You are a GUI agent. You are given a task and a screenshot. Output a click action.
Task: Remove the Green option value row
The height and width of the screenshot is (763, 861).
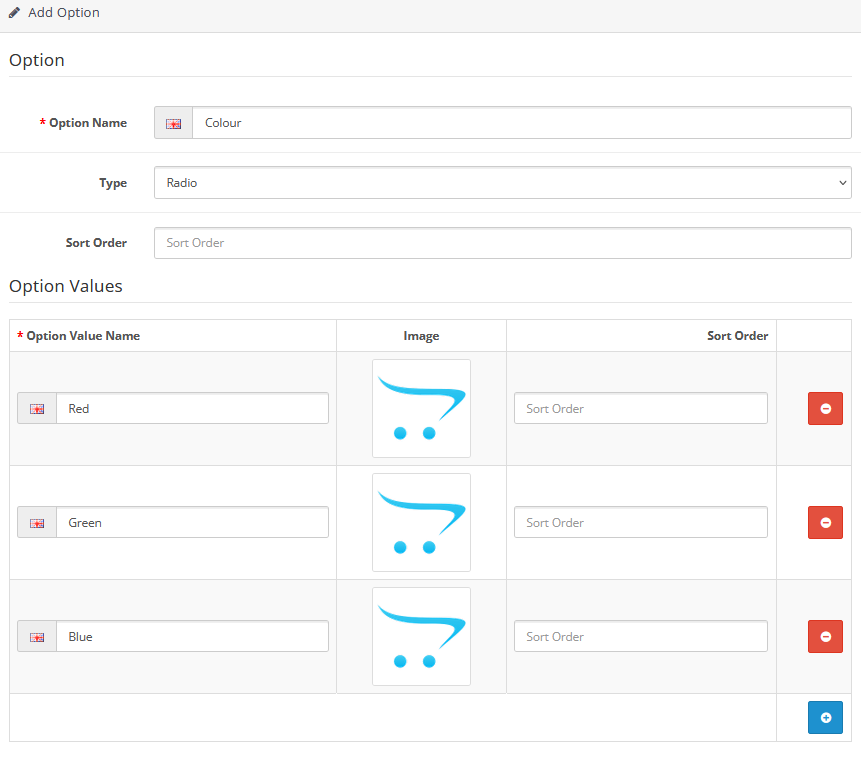(825, 522)
